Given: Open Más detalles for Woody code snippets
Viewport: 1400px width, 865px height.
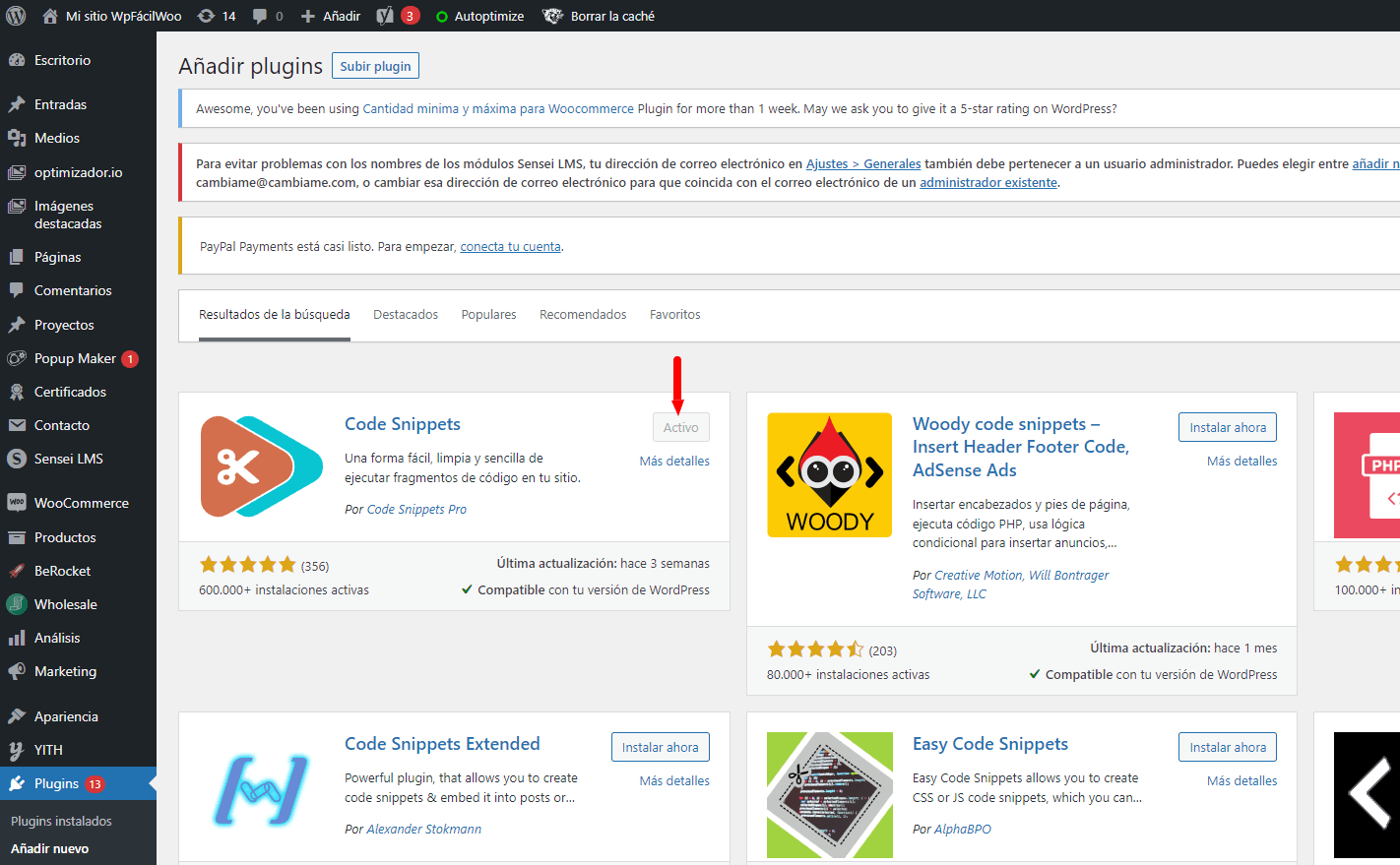Looking at the screenshot, I should point(1242,461).
